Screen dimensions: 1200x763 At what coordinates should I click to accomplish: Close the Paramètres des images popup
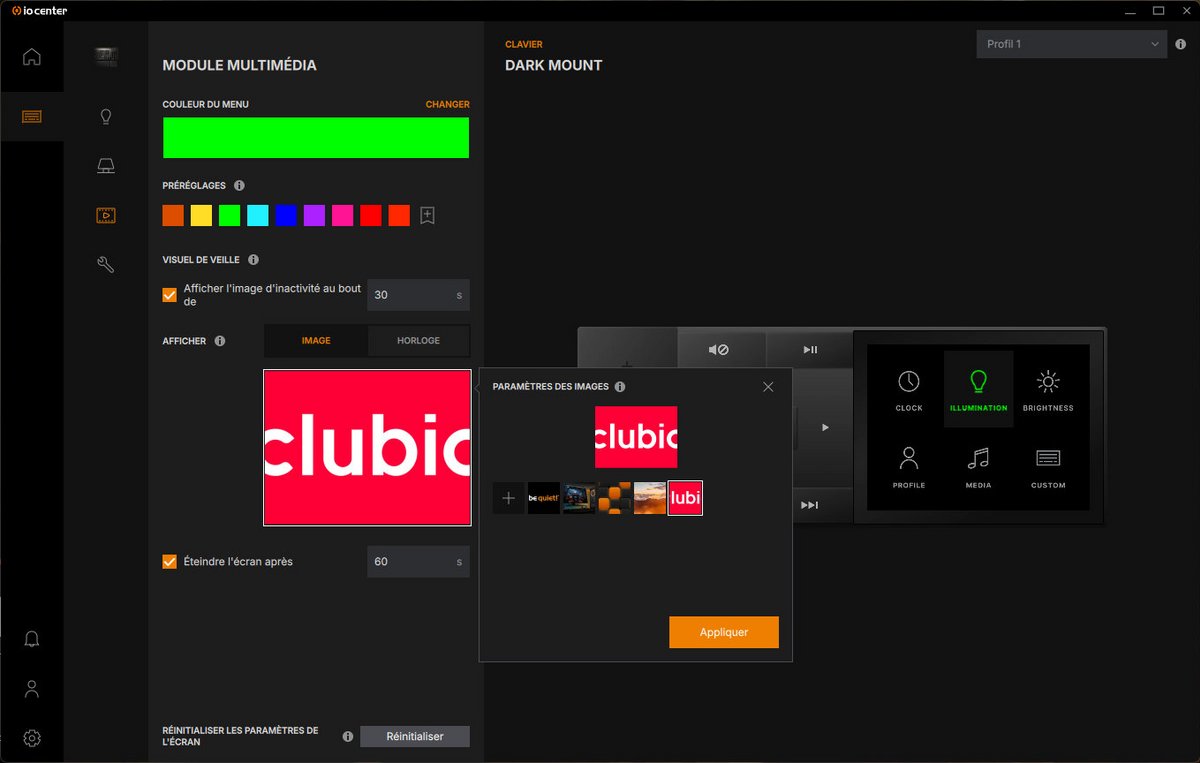768,387
